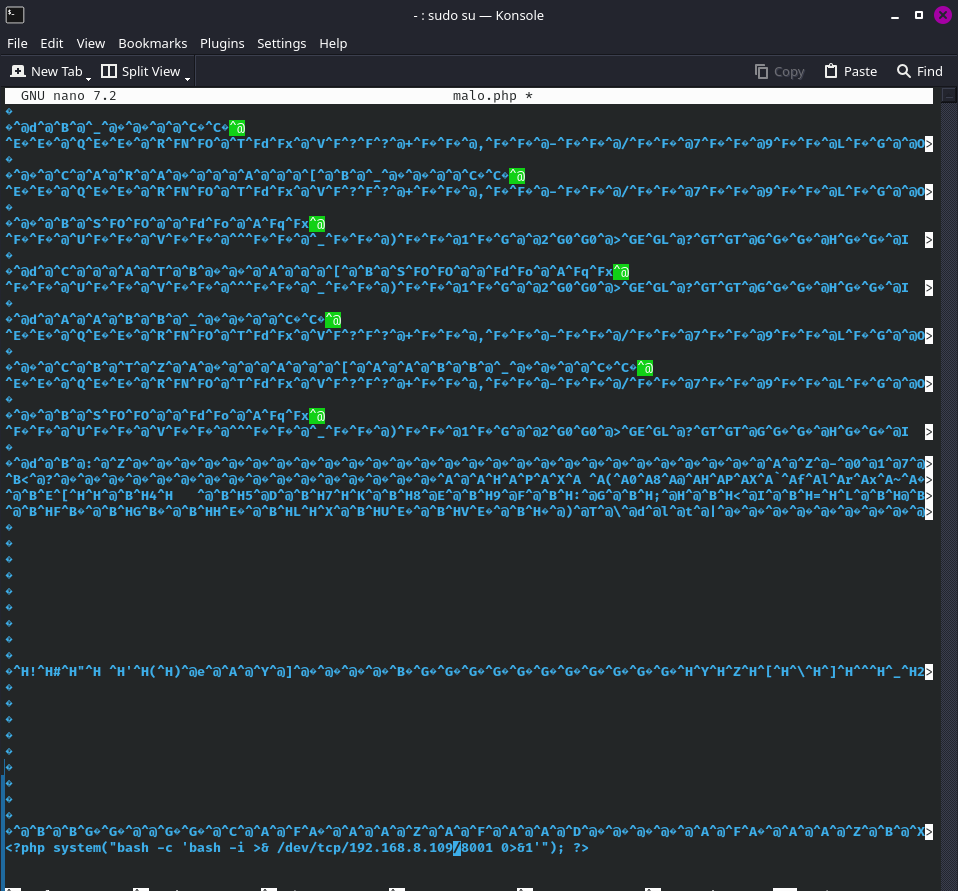
Task: Open the View menu
Action: click(90, 43)
